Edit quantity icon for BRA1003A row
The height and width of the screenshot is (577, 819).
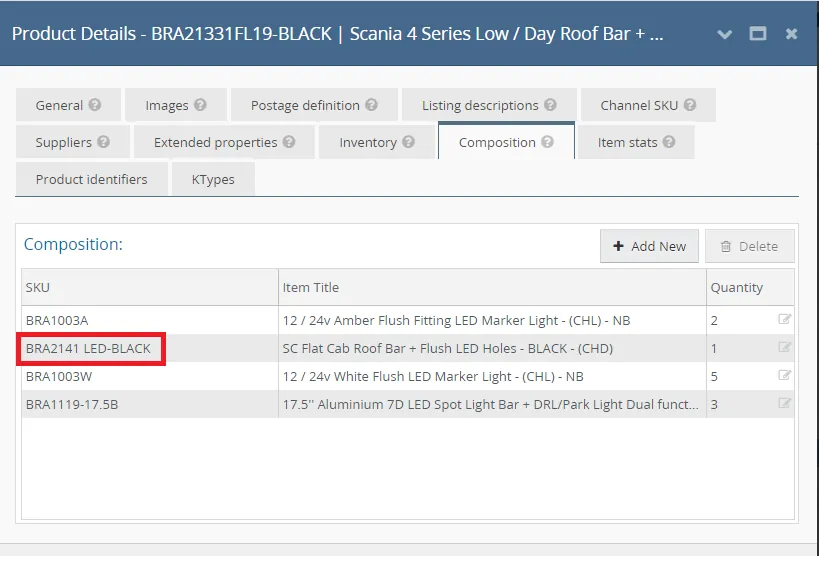click(x=784, y=319)
